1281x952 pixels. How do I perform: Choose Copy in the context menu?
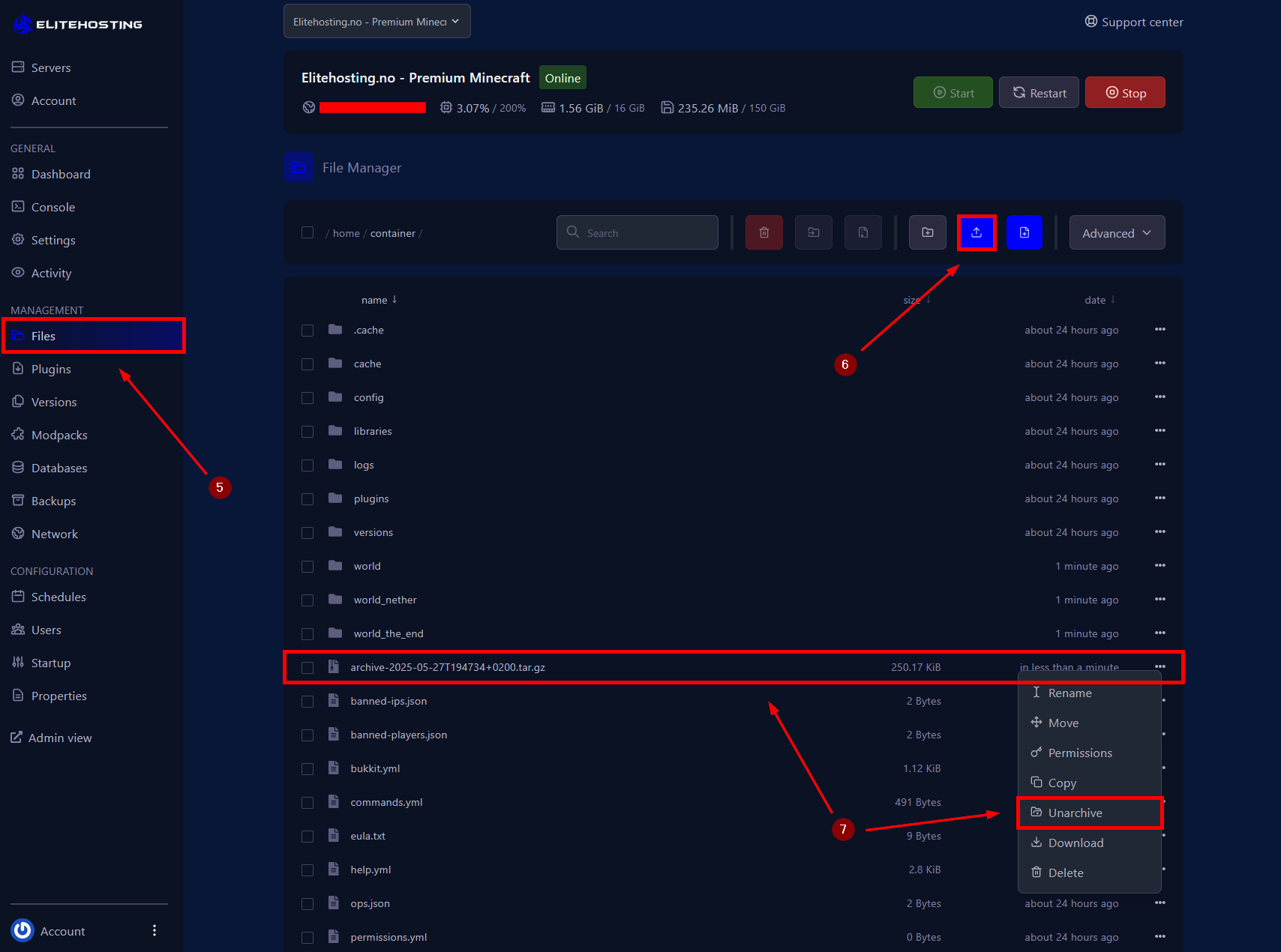[x=1089, y=783]
